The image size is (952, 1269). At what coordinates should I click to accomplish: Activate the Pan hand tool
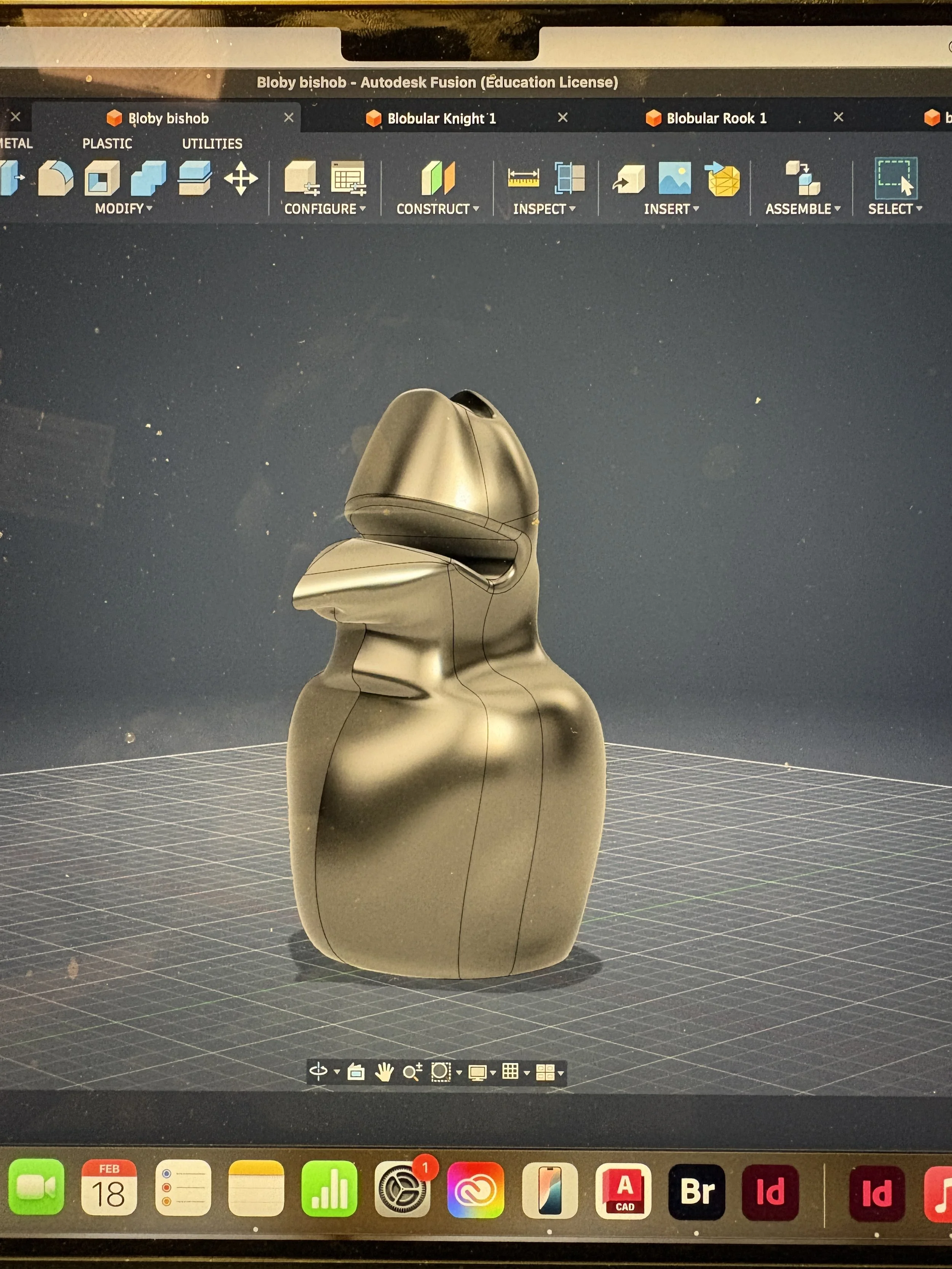tap(384, 1072)
